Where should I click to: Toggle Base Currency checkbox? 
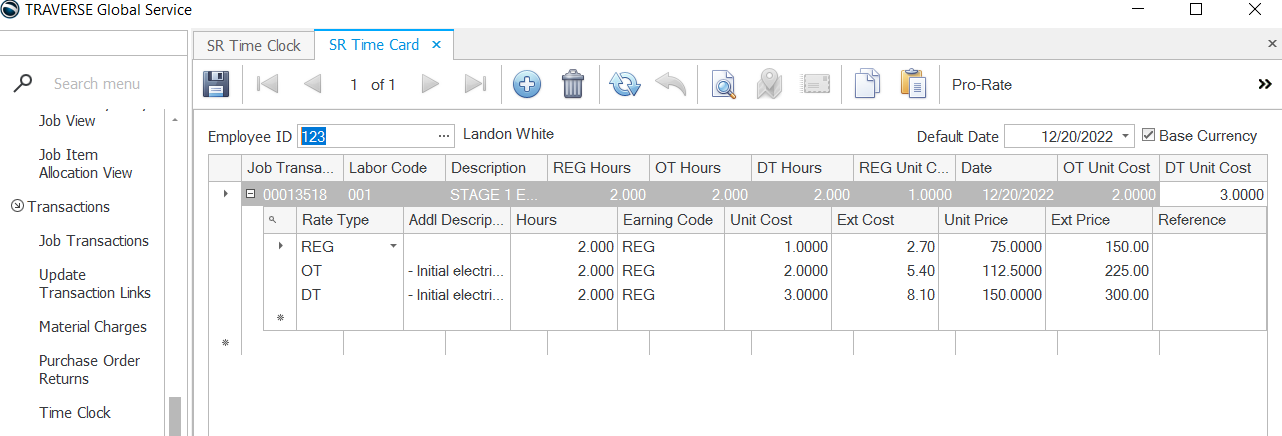point(1148,135)
